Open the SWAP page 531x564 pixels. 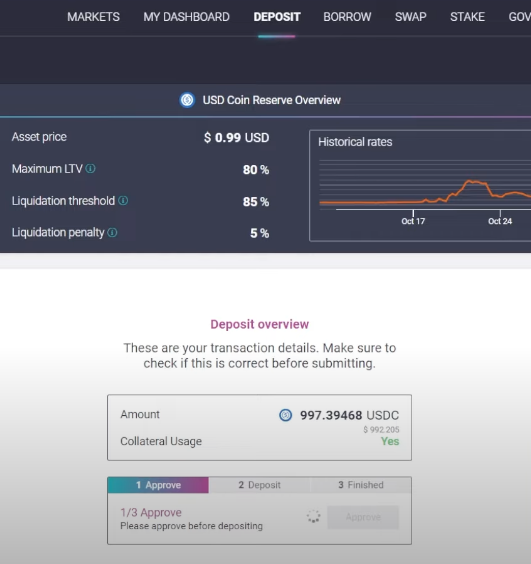click(x=410, y=17)
